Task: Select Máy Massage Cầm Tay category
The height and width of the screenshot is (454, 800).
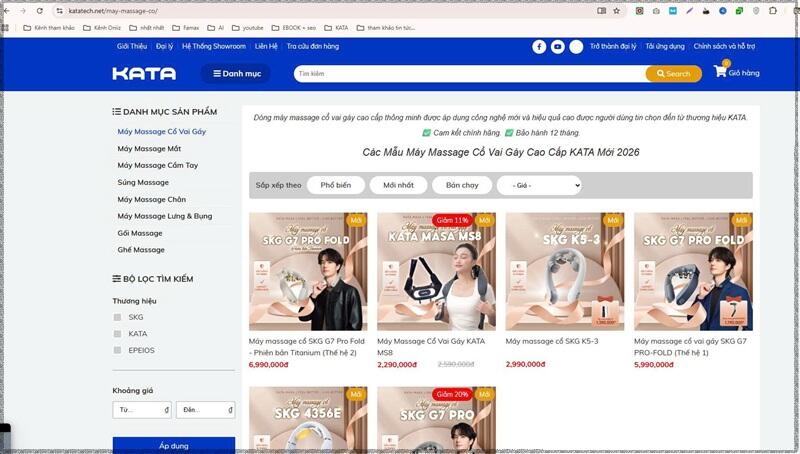Action: 158,165
